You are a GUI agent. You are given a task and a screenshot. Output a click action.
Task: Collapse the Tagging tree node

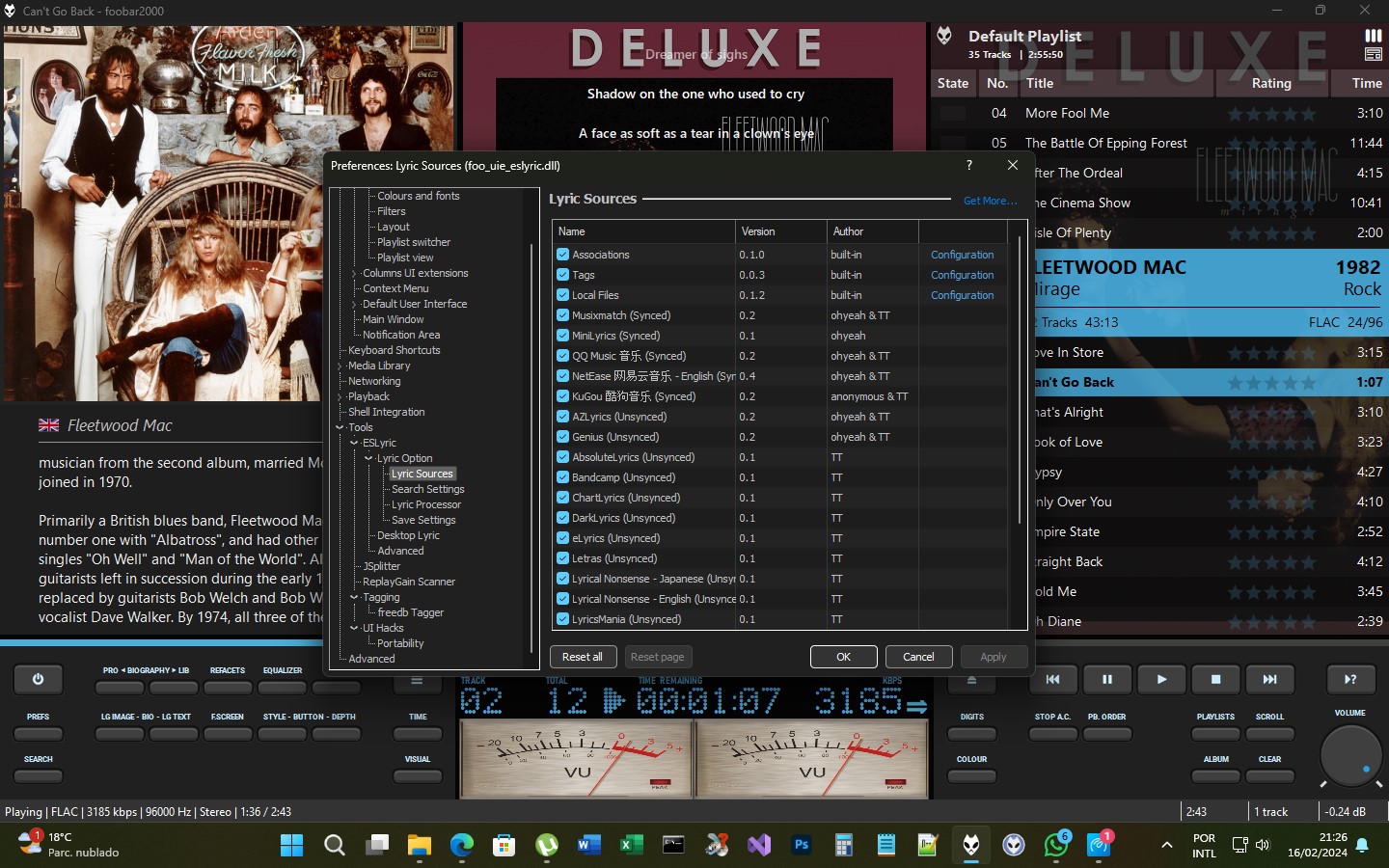tap(354, 597)
